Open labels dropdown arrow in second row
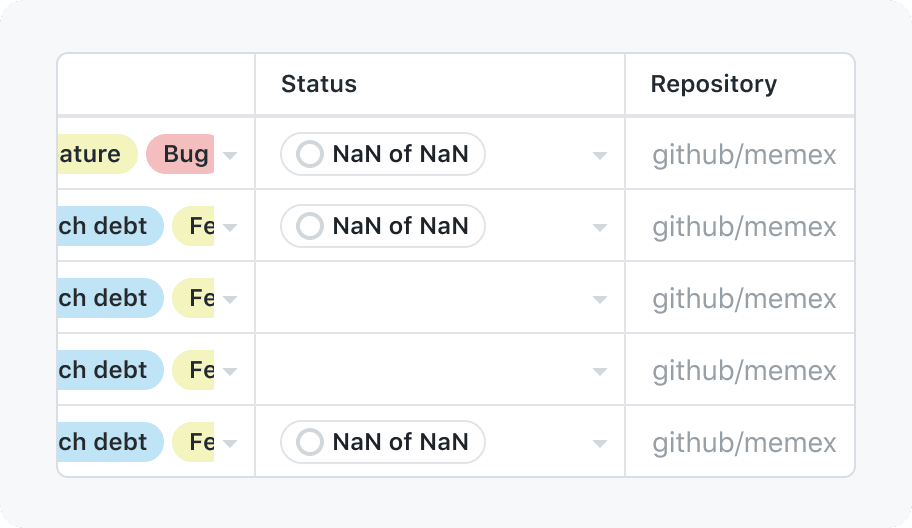 pyautogui.click(x=230, y=227)
